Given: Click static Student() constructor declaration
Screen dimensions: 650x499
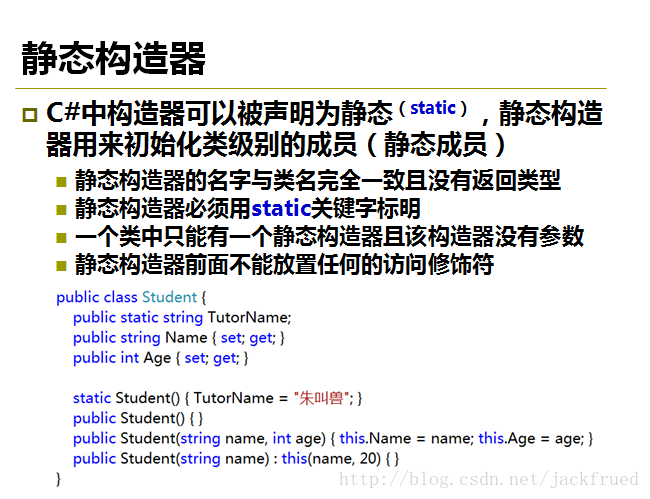Looking at the screenshot, I should (x=217, y=398).
